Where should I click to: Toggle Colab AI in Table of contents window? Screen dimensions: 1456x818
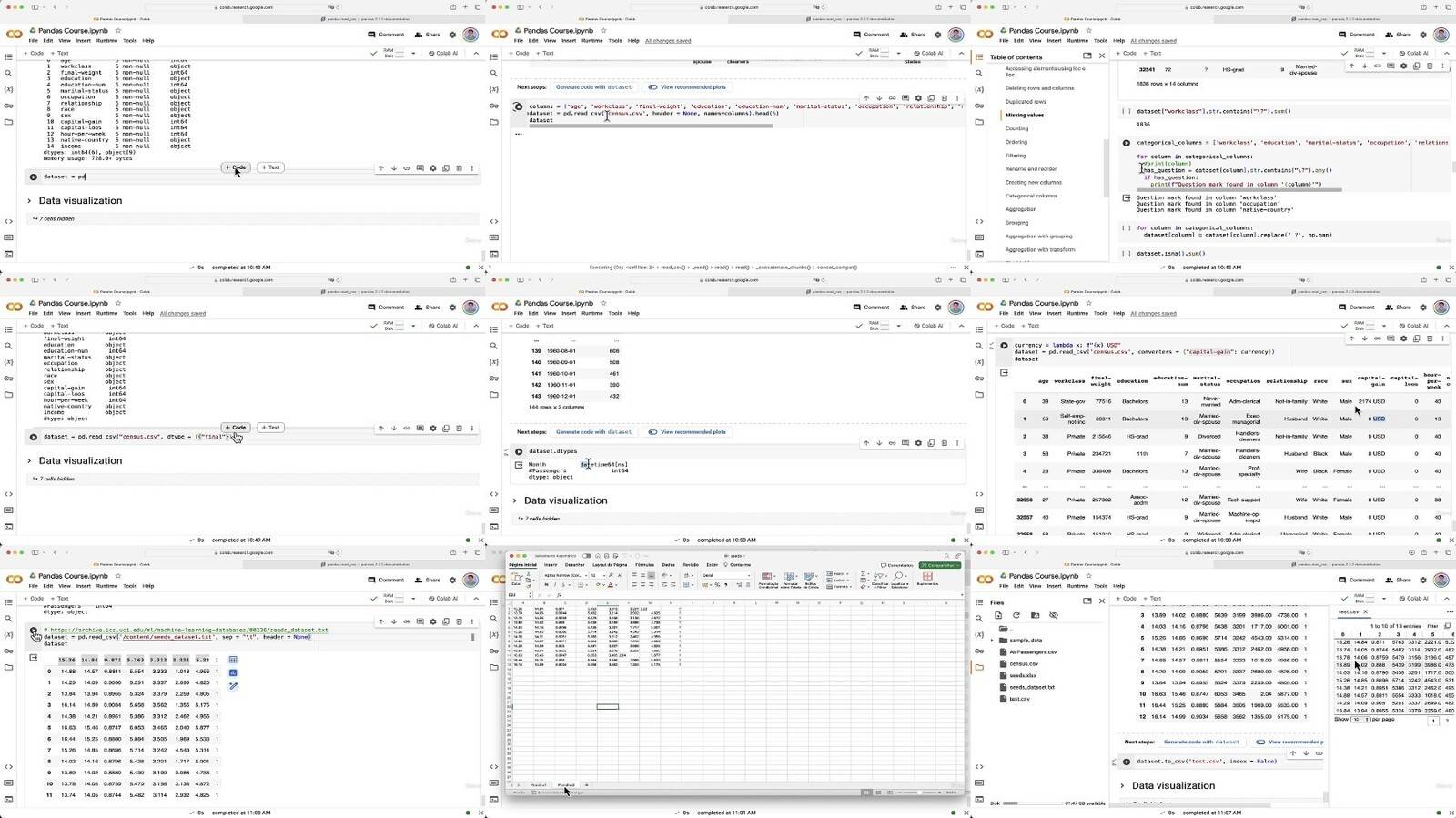click(x=1413, y=53)
